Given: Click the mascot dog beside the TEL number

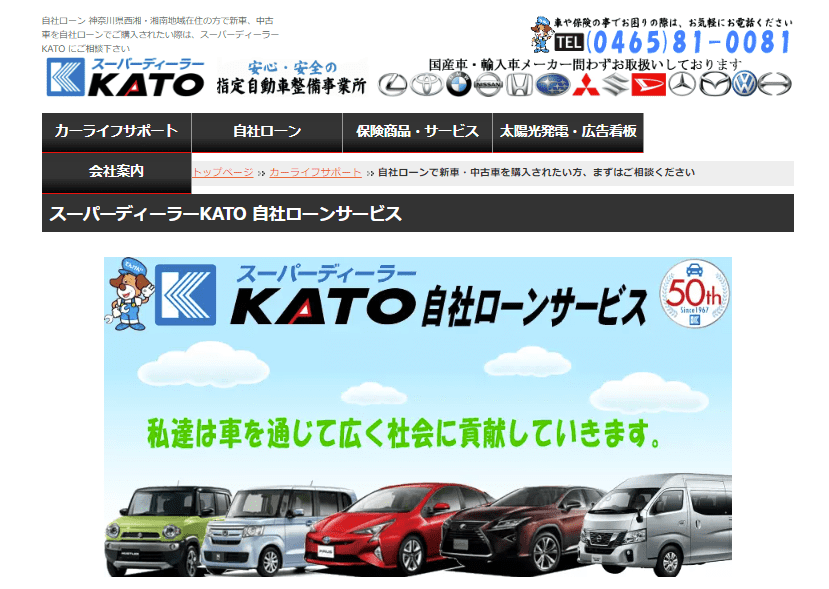Looking at the screenshot, I should (x=541, y=34).
